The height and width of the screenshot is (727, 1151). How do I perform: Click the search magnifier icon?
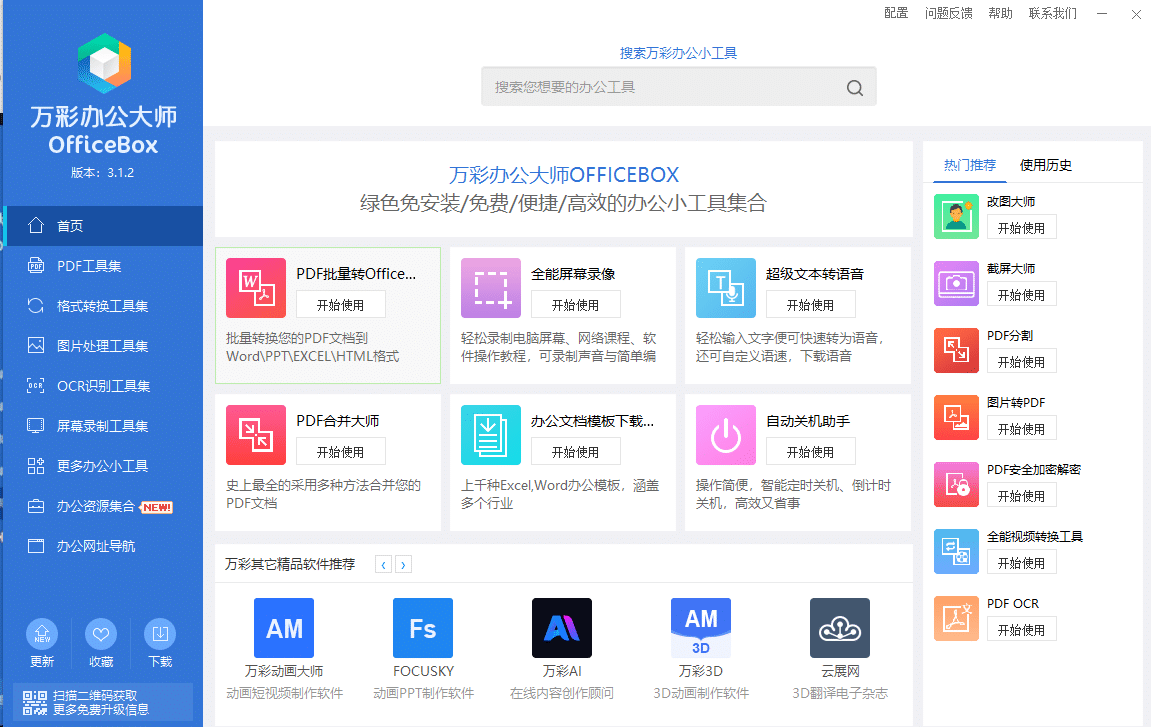coord(854,88)
